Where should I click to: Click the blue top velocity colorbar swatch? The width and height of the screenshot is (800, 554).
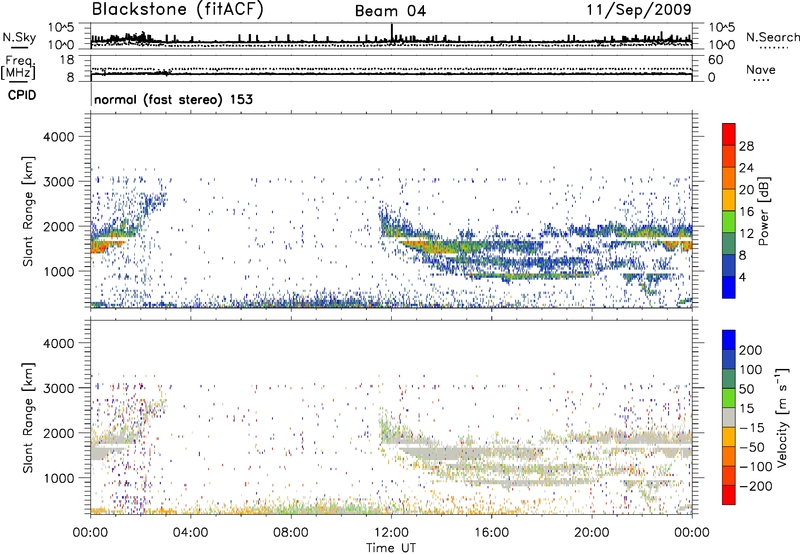[x=729, y=340]
